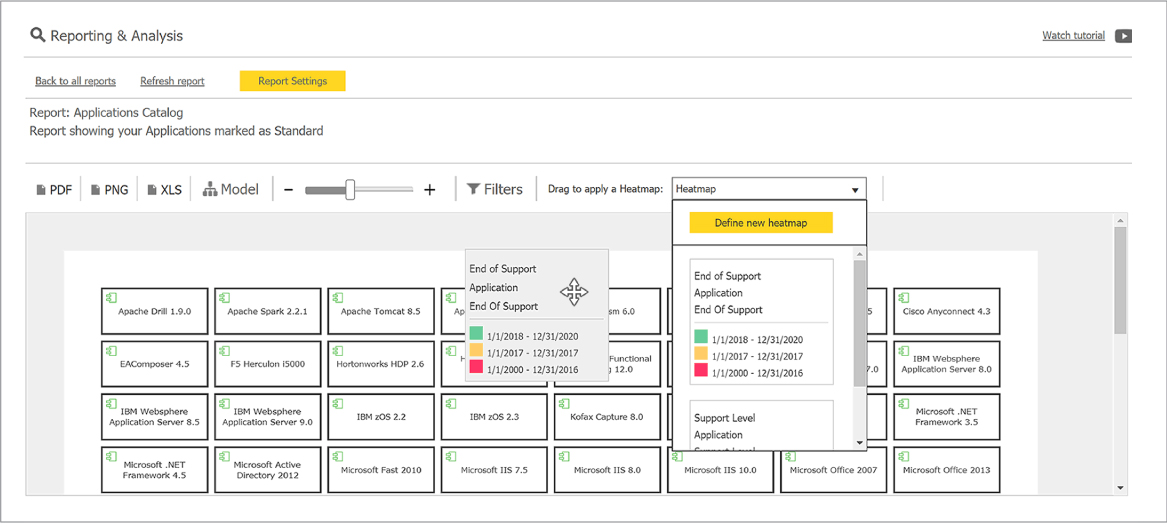Screen dimensions: 1167x527
Task: Select Microsoft .NET Framework 4.5 tile name
Action: pyautogui.click(x=154, y=470)
